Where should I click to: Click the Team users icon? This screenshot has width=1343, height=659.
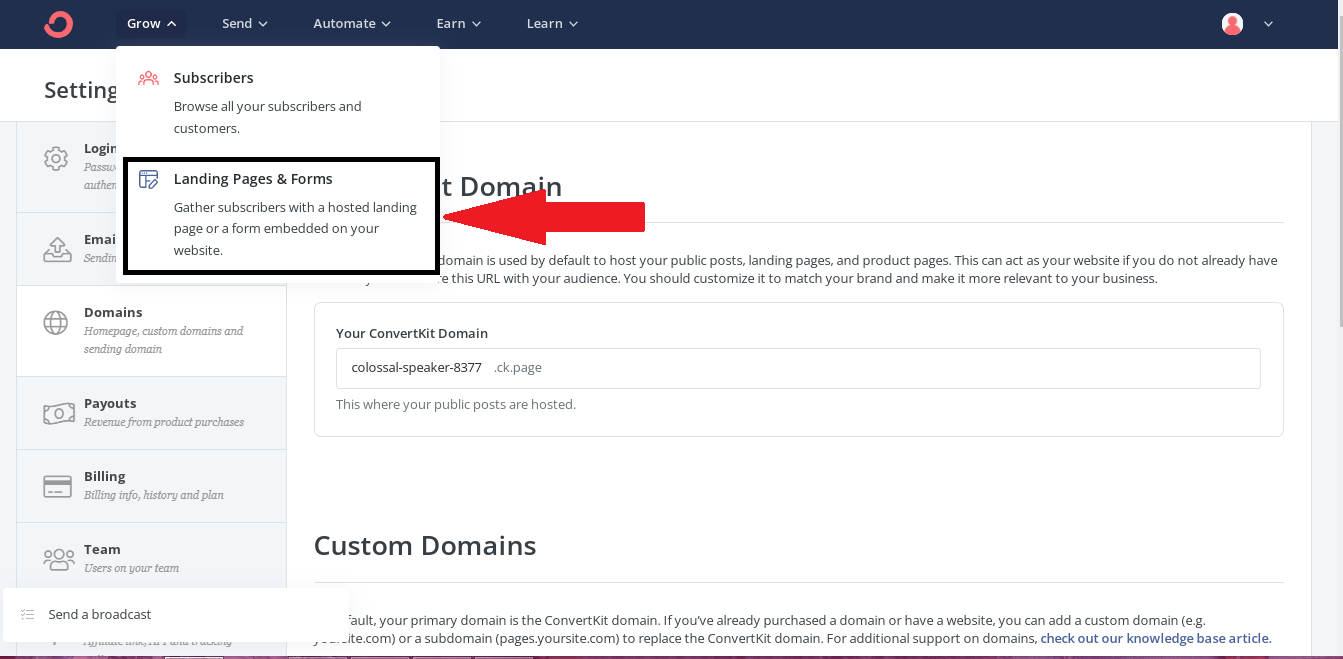coord(58,559)
